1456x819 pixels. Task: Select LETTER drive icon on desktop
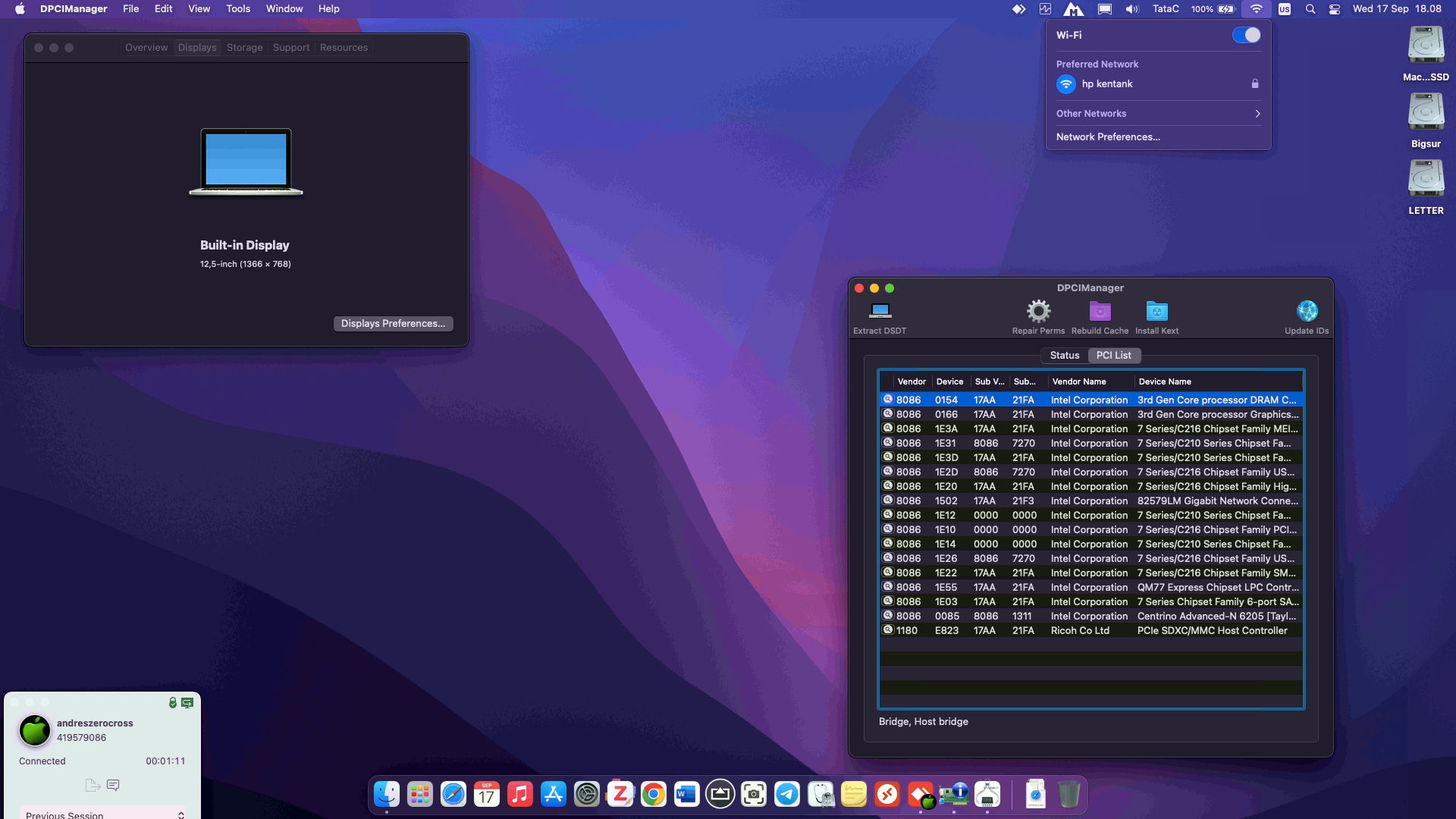1426,187
